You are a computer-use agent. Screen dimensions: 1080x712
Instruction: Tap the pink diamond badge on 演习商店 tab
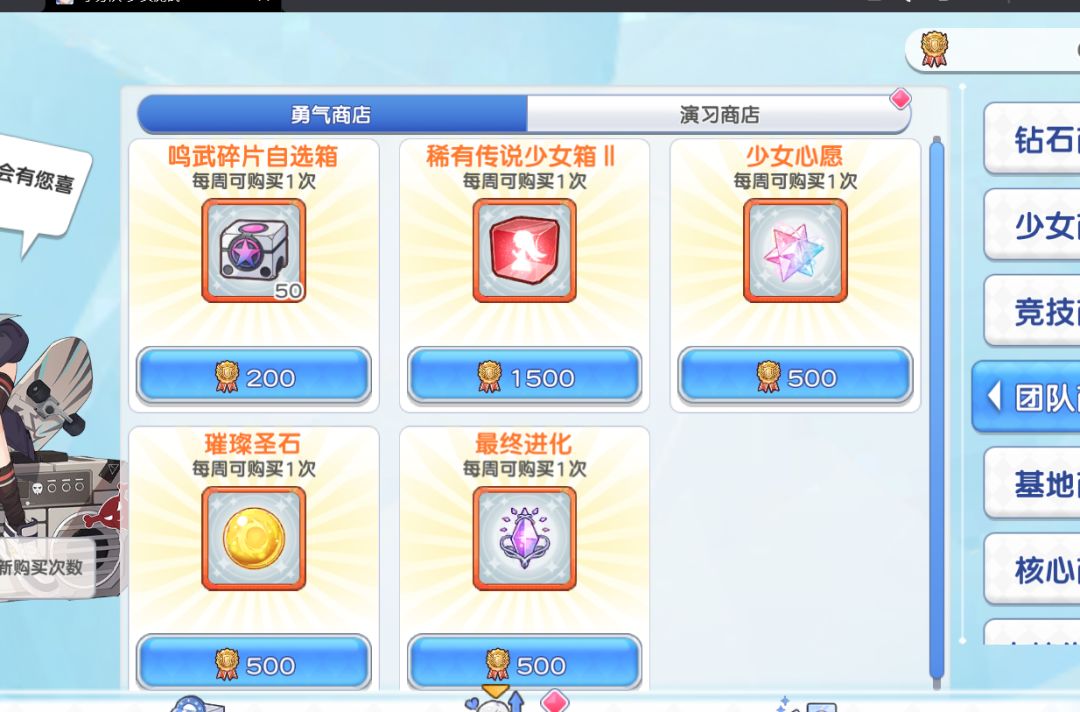(x=900, y=99)
